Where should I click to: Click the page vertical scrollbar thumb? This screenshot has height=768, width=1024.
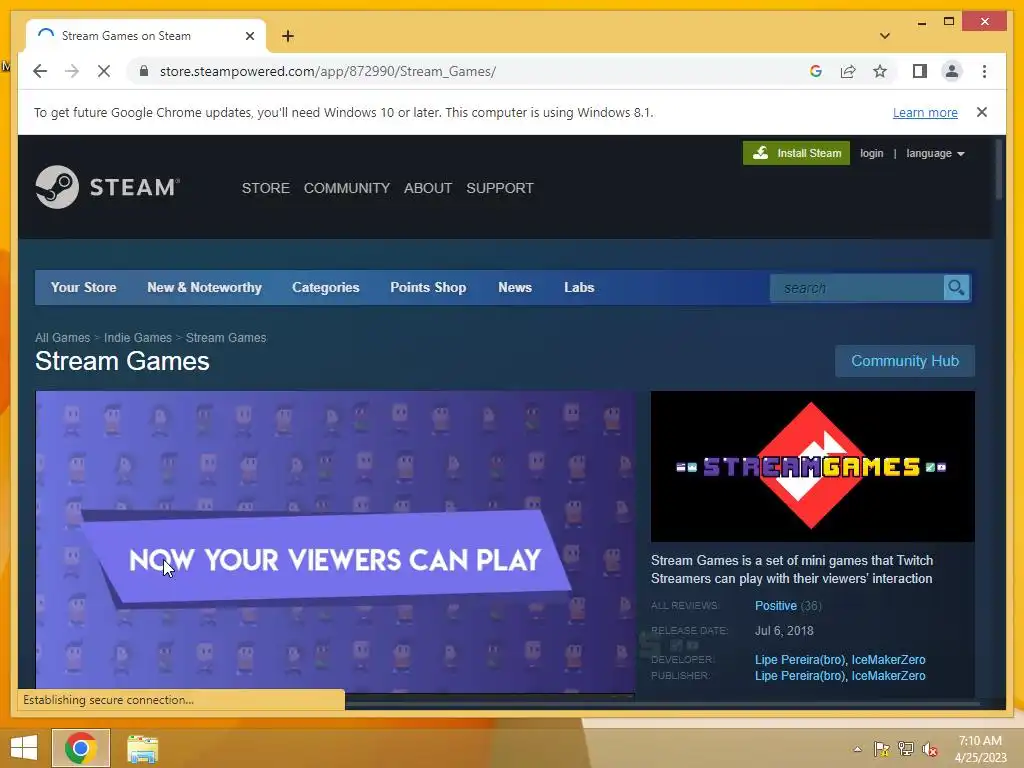(999, 169)
